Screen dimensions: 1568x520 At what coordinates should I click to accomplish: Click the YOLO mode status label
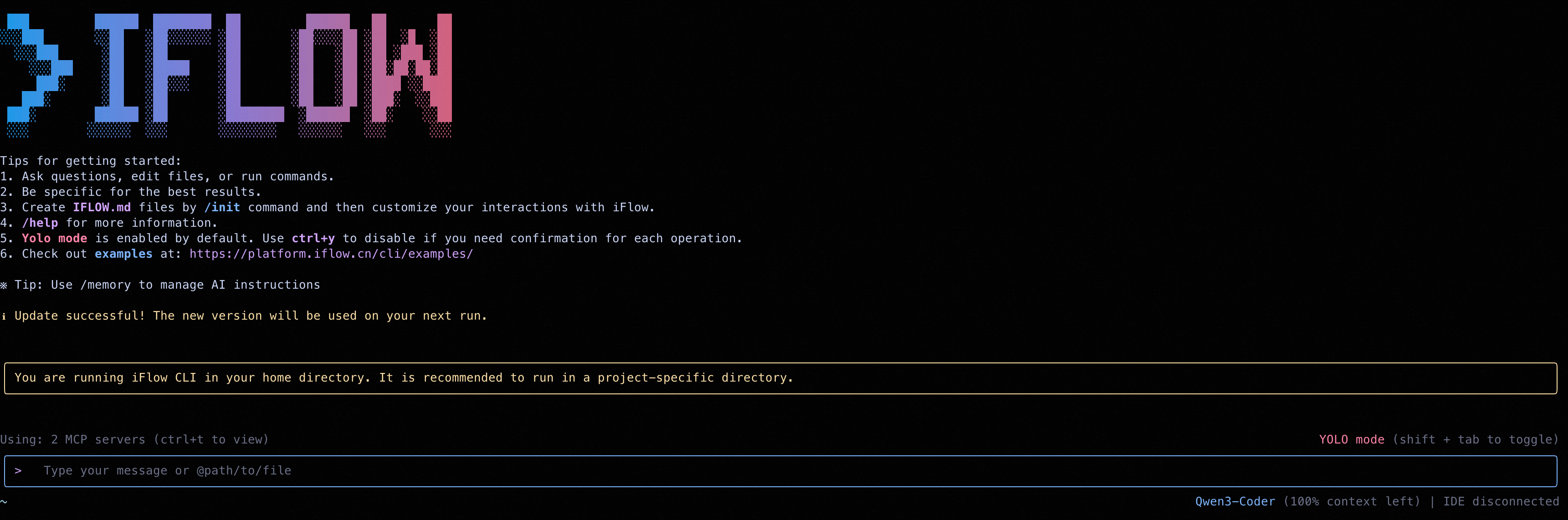1351,440
